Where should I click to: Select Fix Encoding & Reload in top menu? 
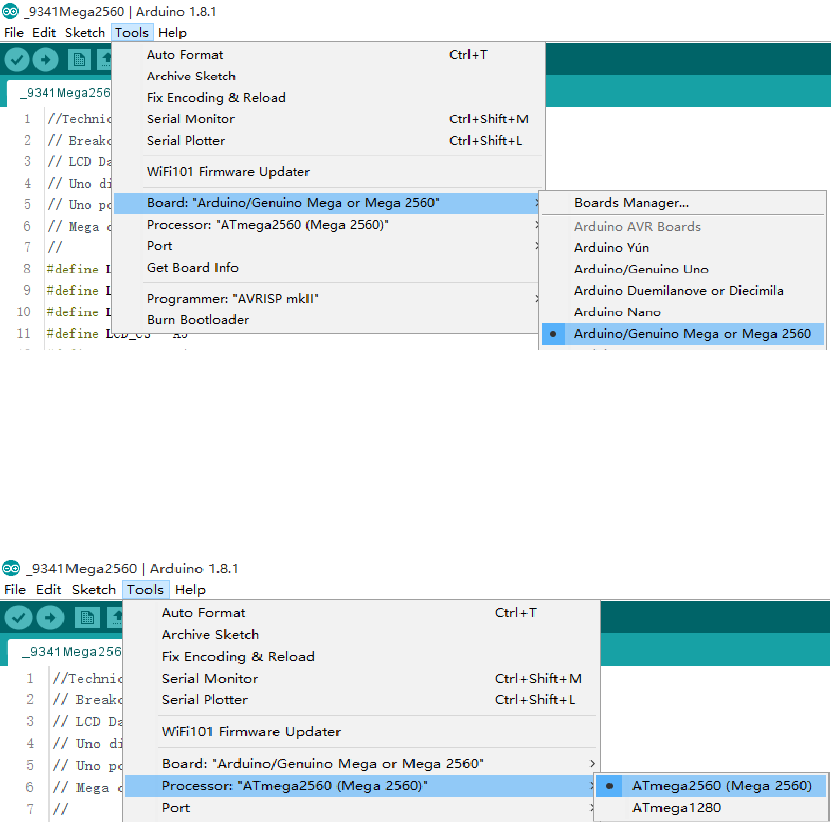(x=329, y=98)
